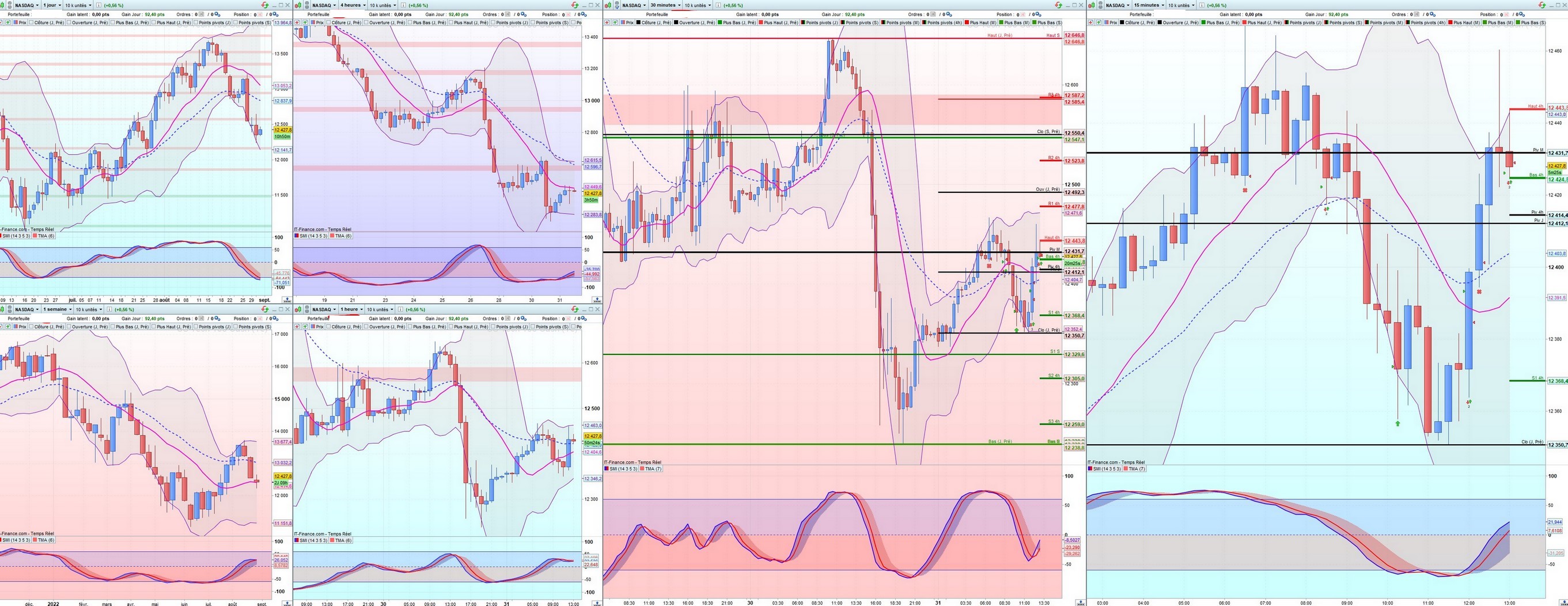Enable Clôture (J, Pré) checkbox in 1 jour chart
This screenshot has height=606, width=1568.
[47, 22]
